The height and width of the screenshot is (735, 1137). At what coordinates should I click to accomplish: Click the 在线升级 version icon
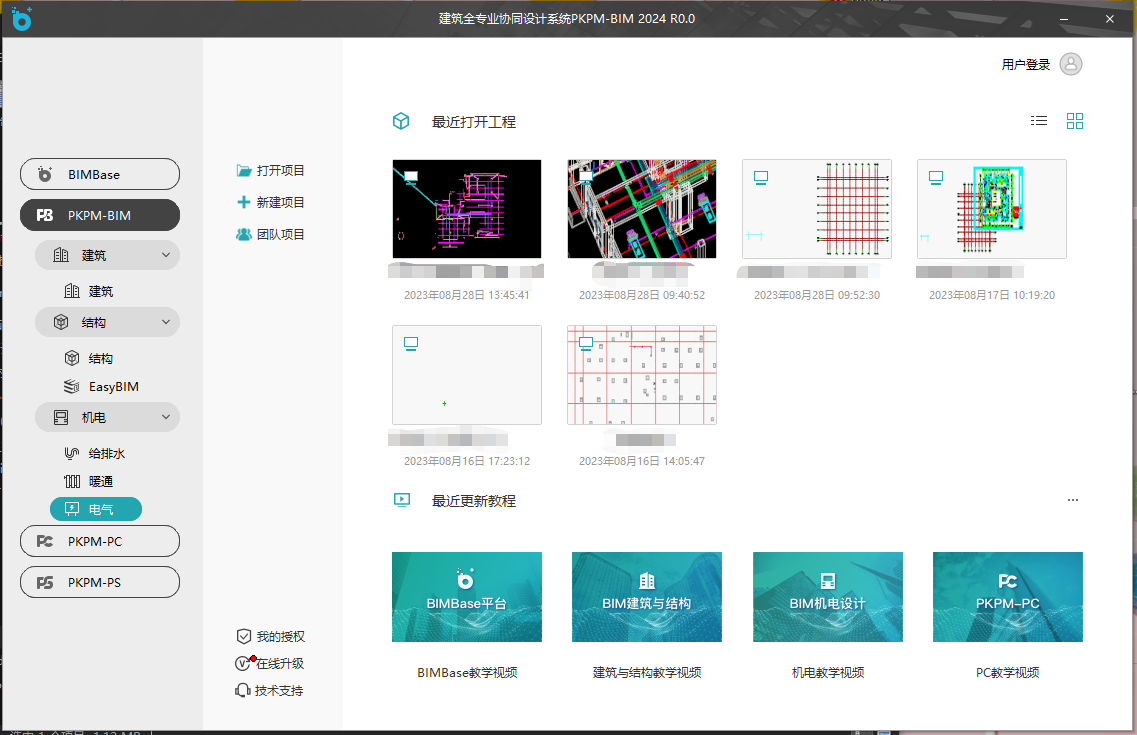[x=244, y=663]
